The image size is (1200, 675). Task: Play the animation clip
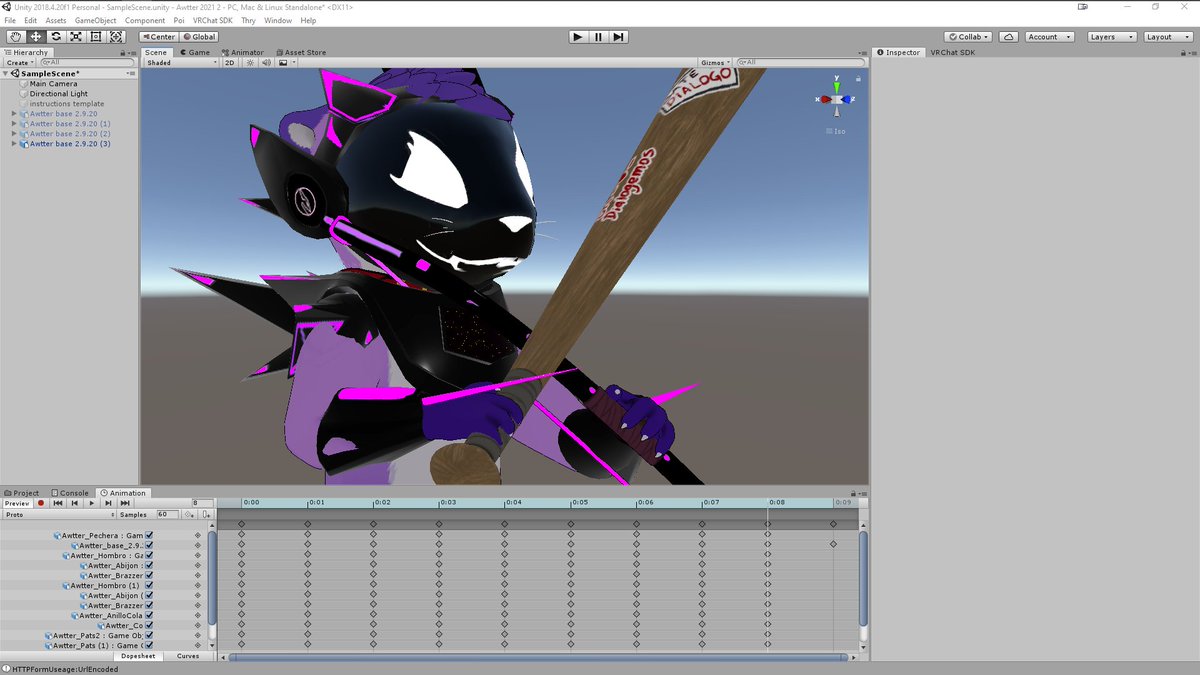pos(92,503)
